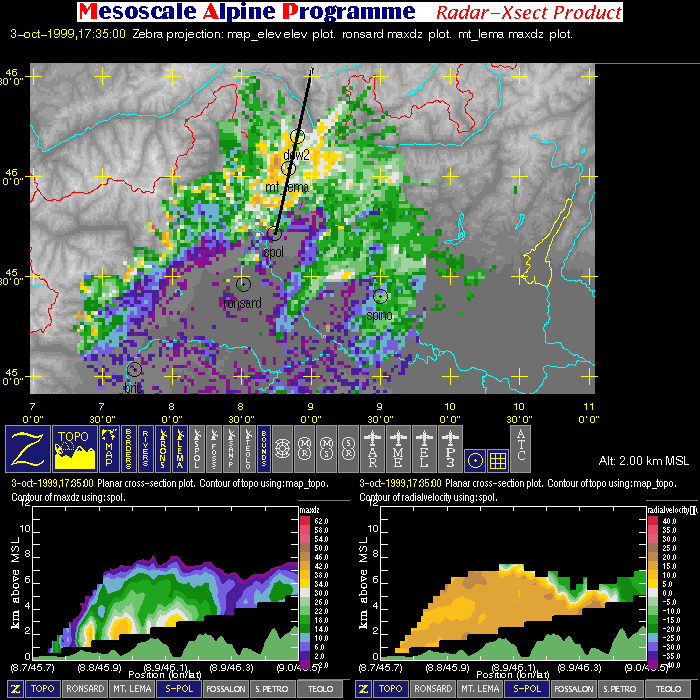Toggle S-POL under the left cross-section
Screen dimensions: 700x700
pyautogui.click(x=179, y=689)
